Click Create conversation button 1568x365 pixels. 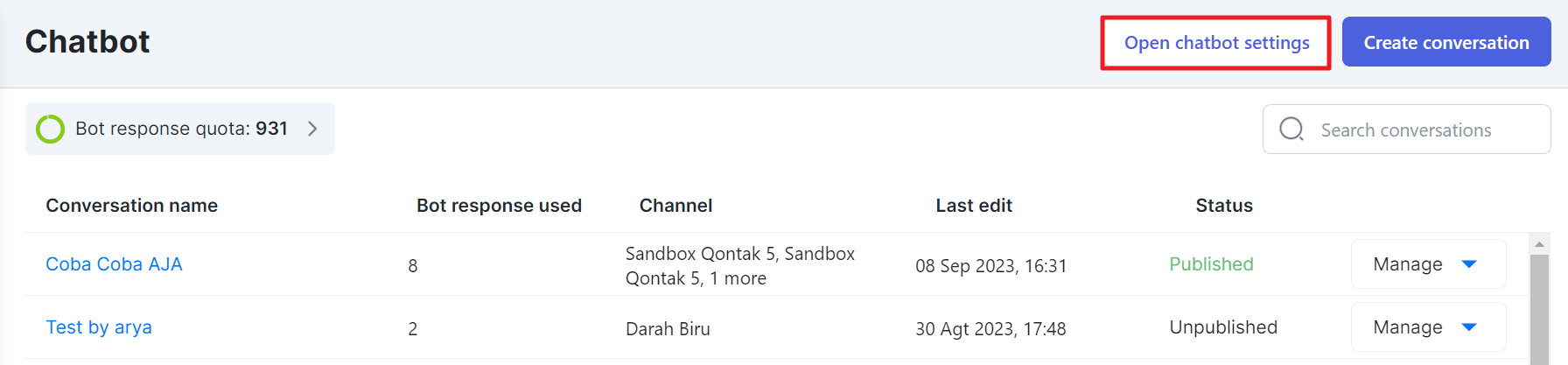[1446, 42]
